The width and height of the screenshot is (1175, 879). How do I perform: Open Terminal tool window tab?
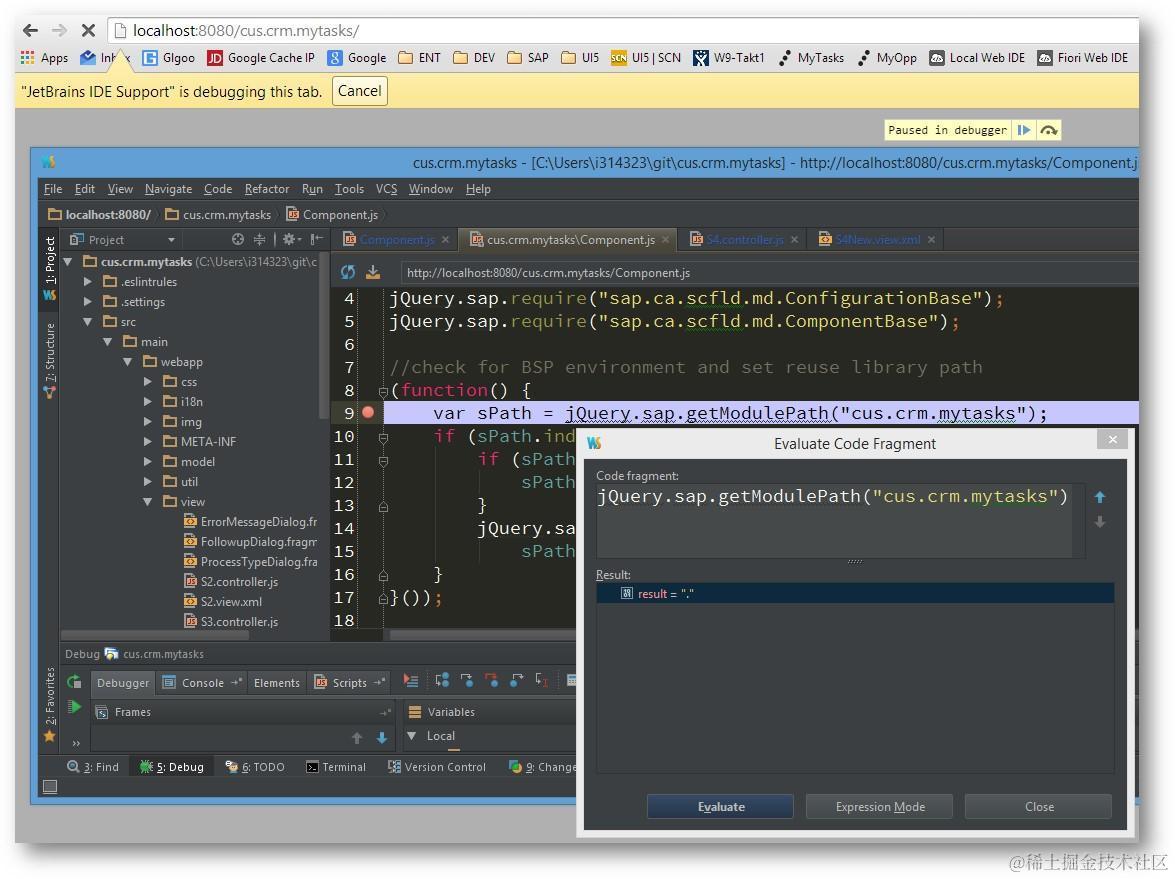[336, 767]
